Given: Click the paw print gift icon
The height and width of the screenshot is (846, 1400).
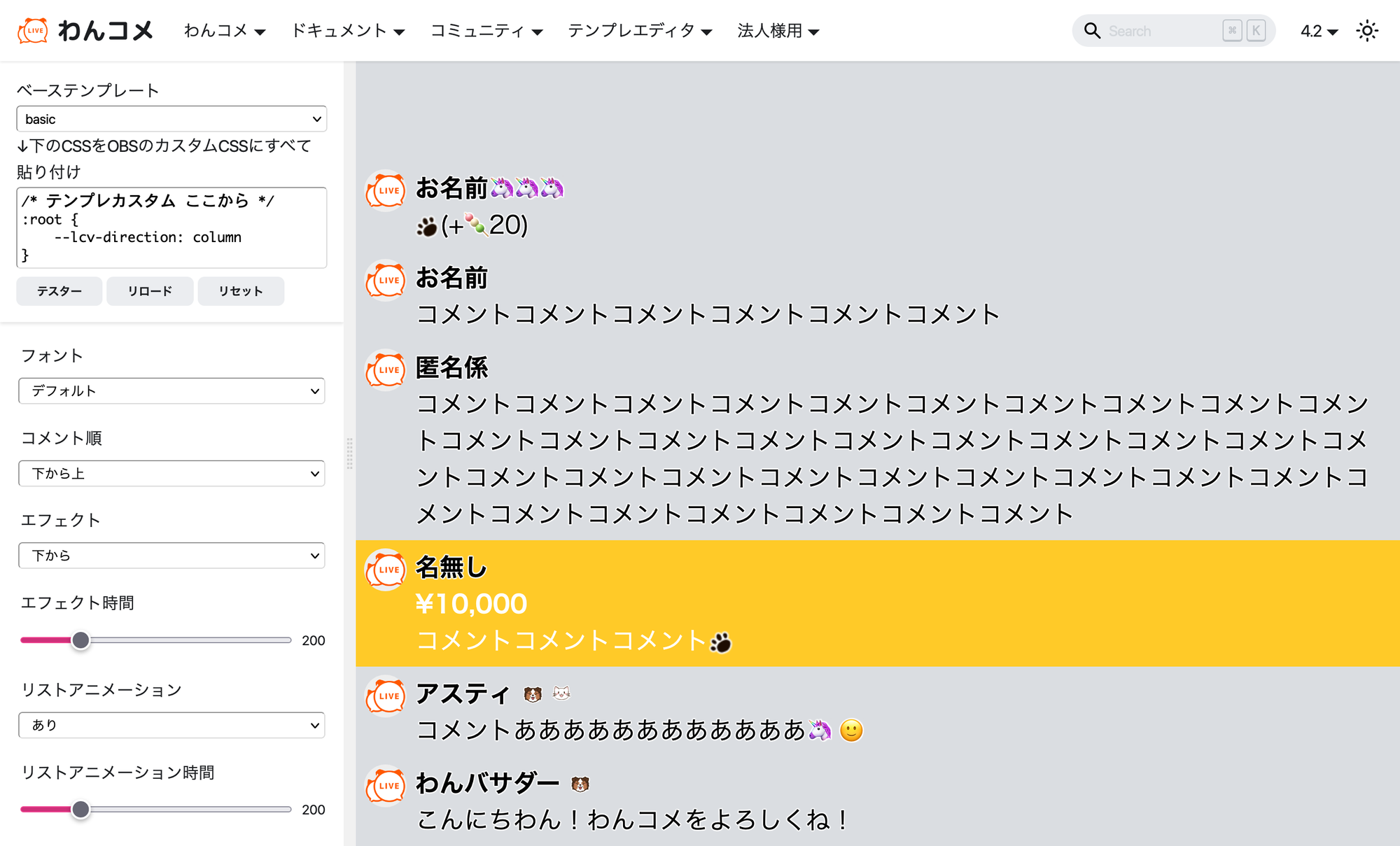Looking at the screenshot, I should coord(426,226).
